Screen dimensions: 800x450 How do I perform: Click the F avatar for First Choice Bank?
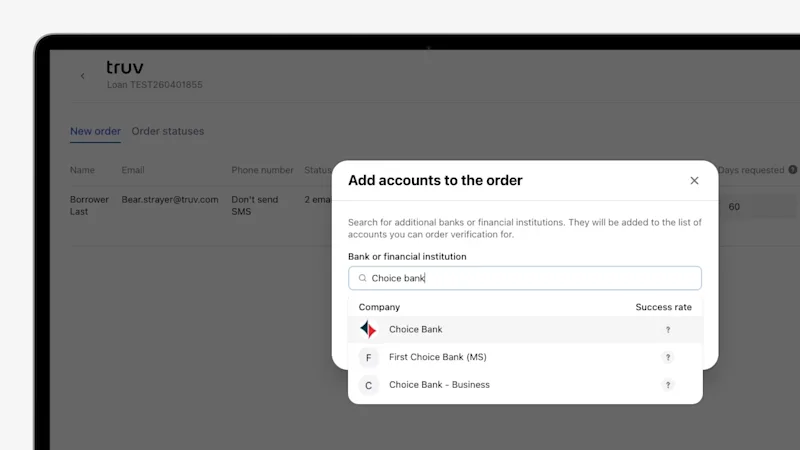[x=368, y=358]
